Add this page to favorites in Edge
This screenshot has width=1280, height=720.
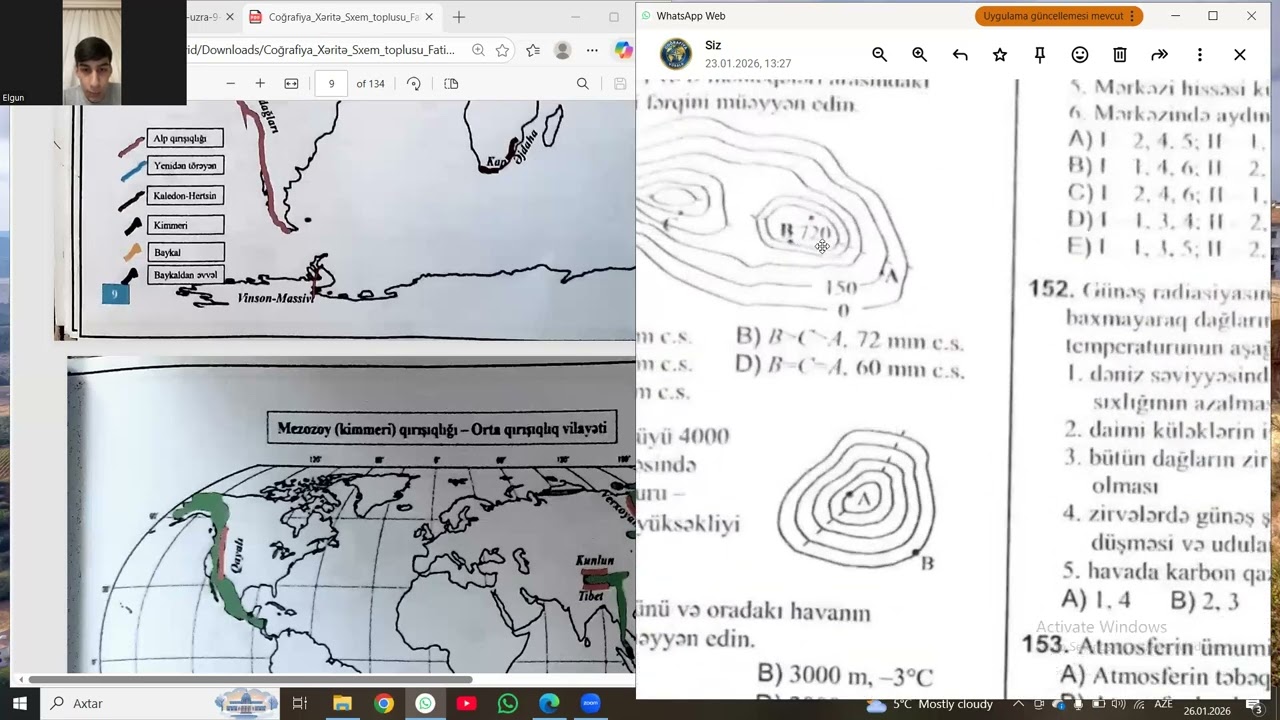pos(502,50)
